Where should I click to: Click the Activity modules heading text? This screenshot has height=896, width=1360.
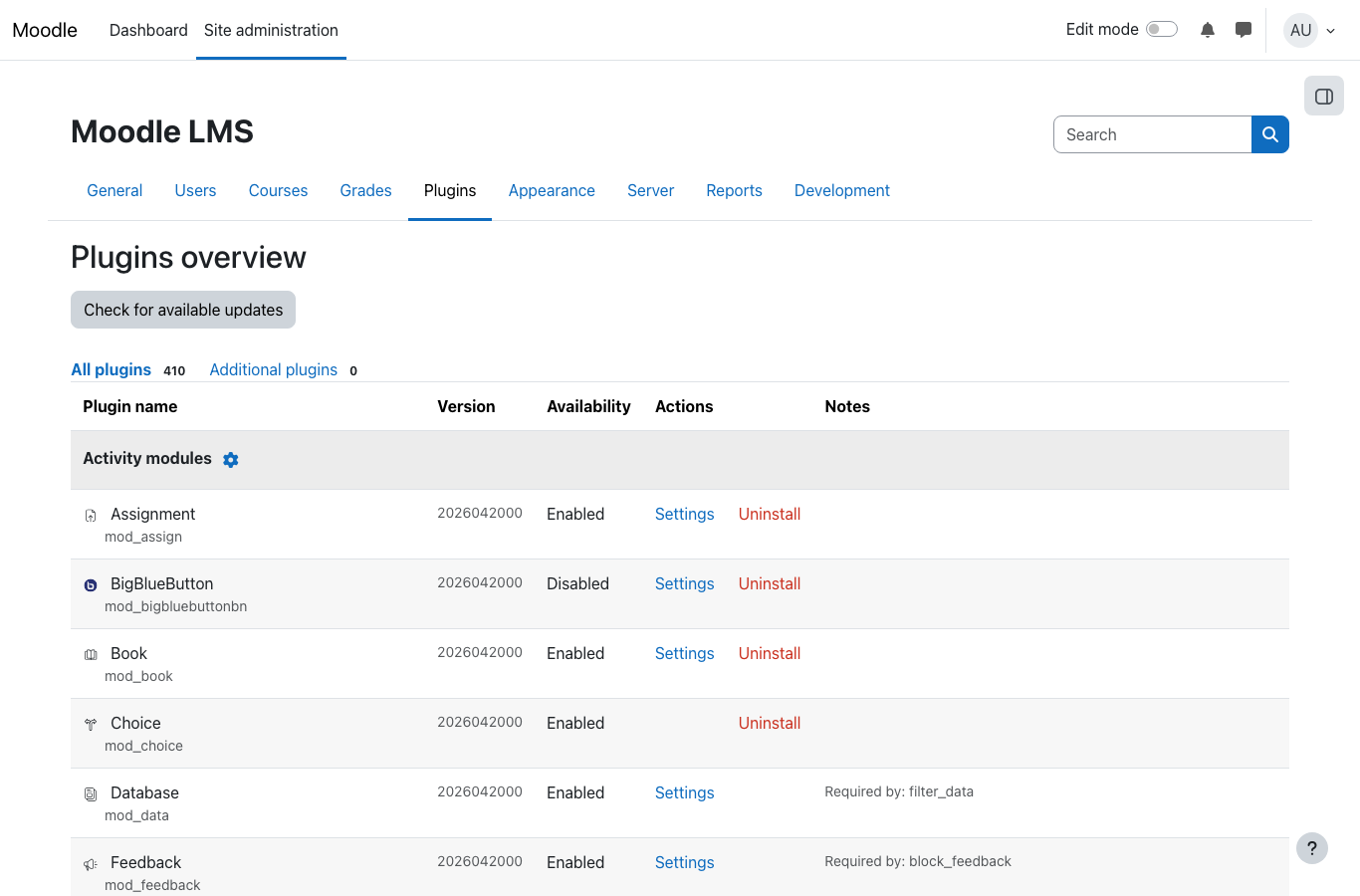coord(147,458)
